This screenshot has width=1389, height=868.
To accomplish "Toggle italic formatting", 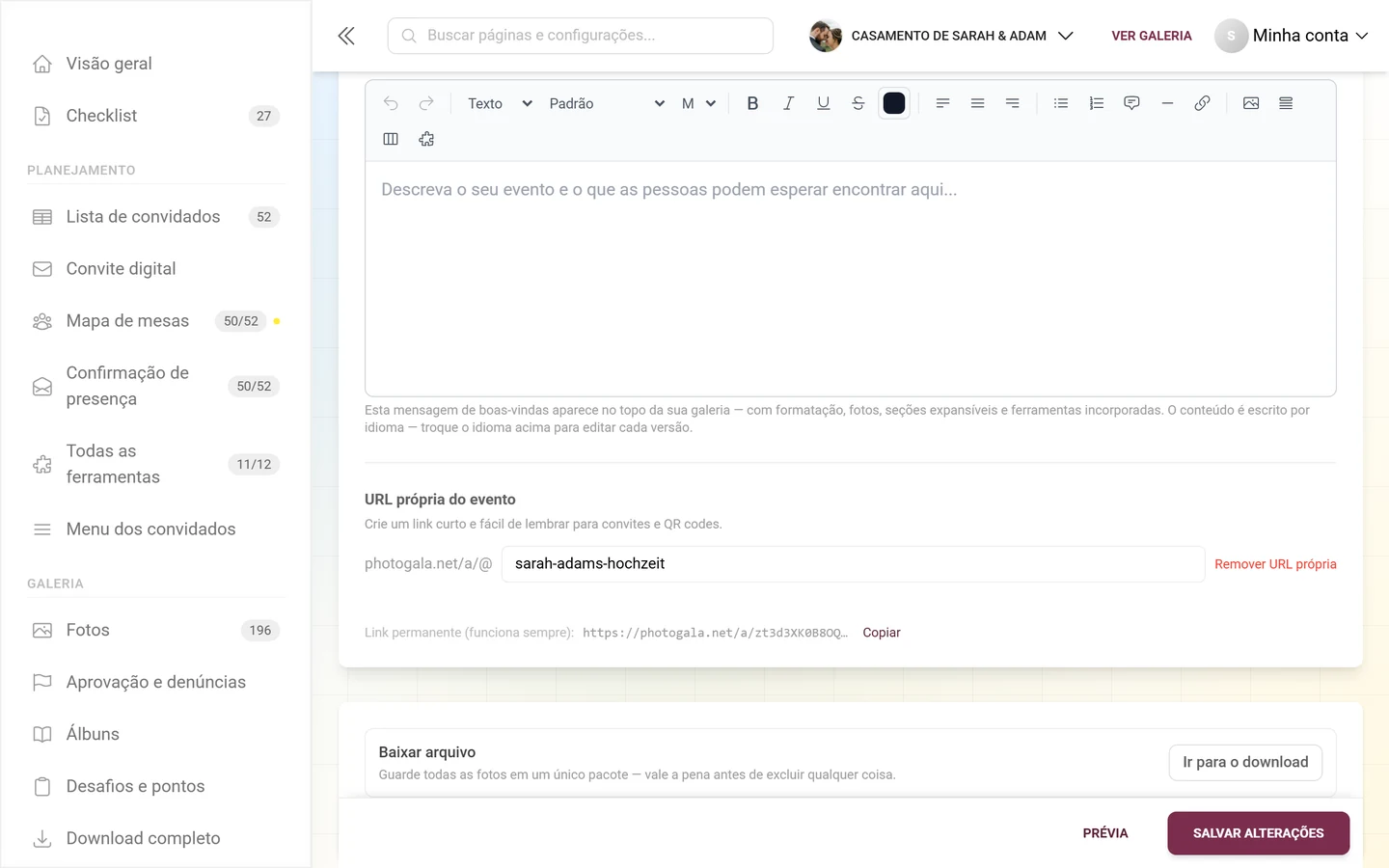I will coord(788,103).
